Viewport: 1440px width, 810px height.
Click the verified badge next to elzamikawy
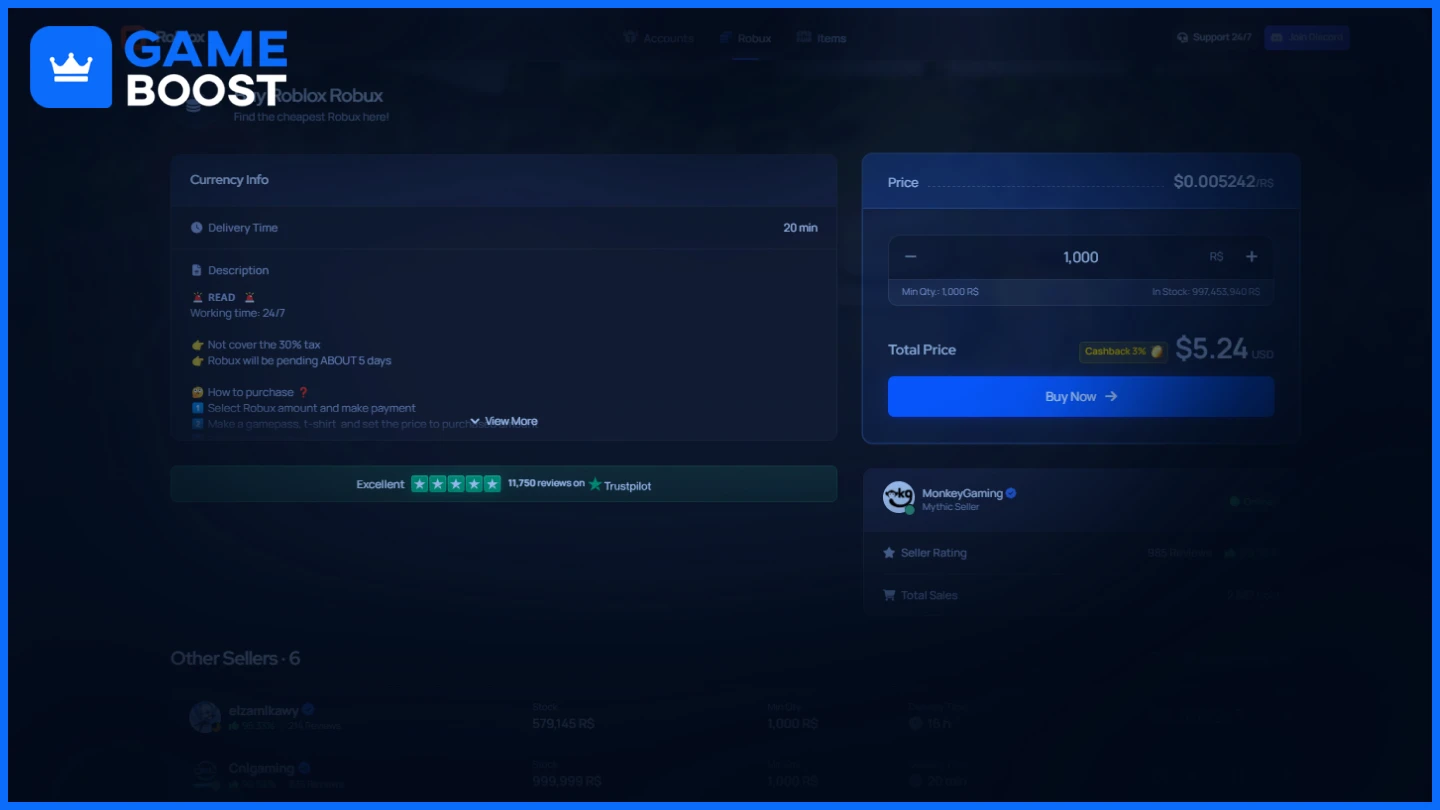coord(308,710)
